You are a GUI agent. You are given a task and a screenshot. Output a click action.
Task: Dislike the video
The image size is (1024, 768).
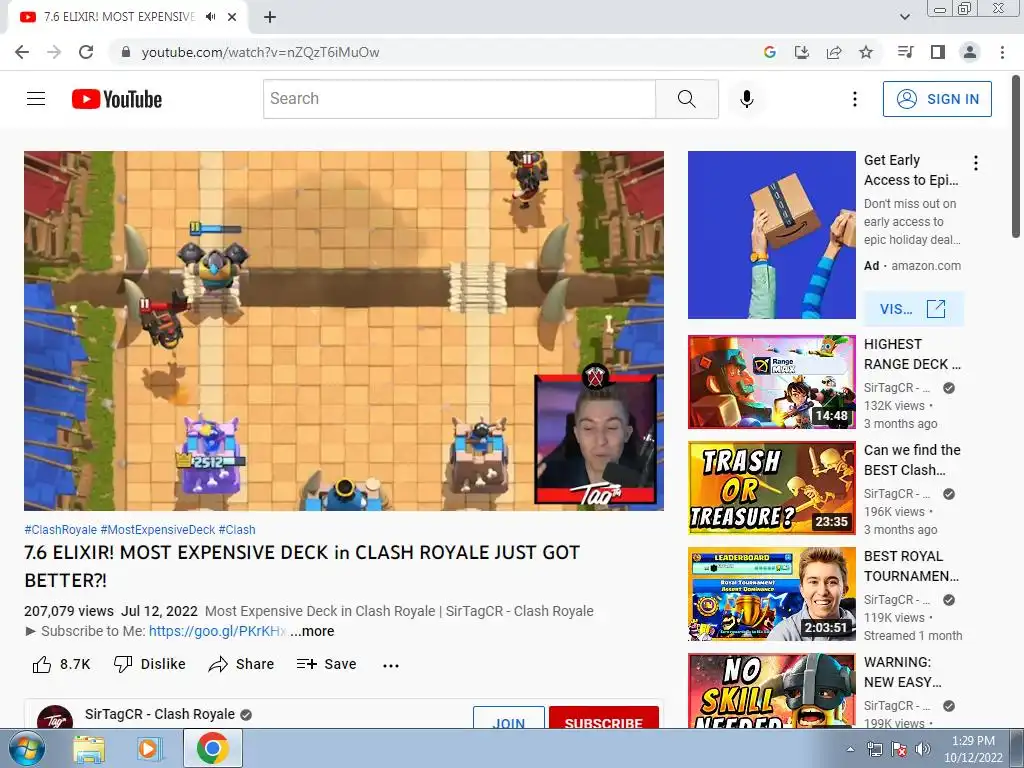(x=150, y=664)
